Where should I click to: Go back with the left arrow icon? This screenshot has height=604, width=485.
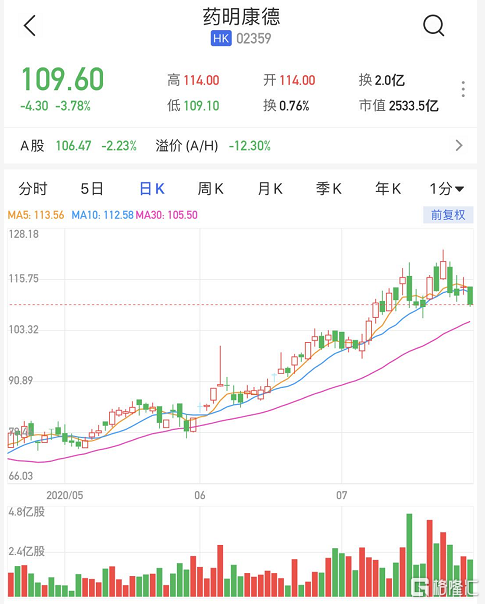pos(30,26)
